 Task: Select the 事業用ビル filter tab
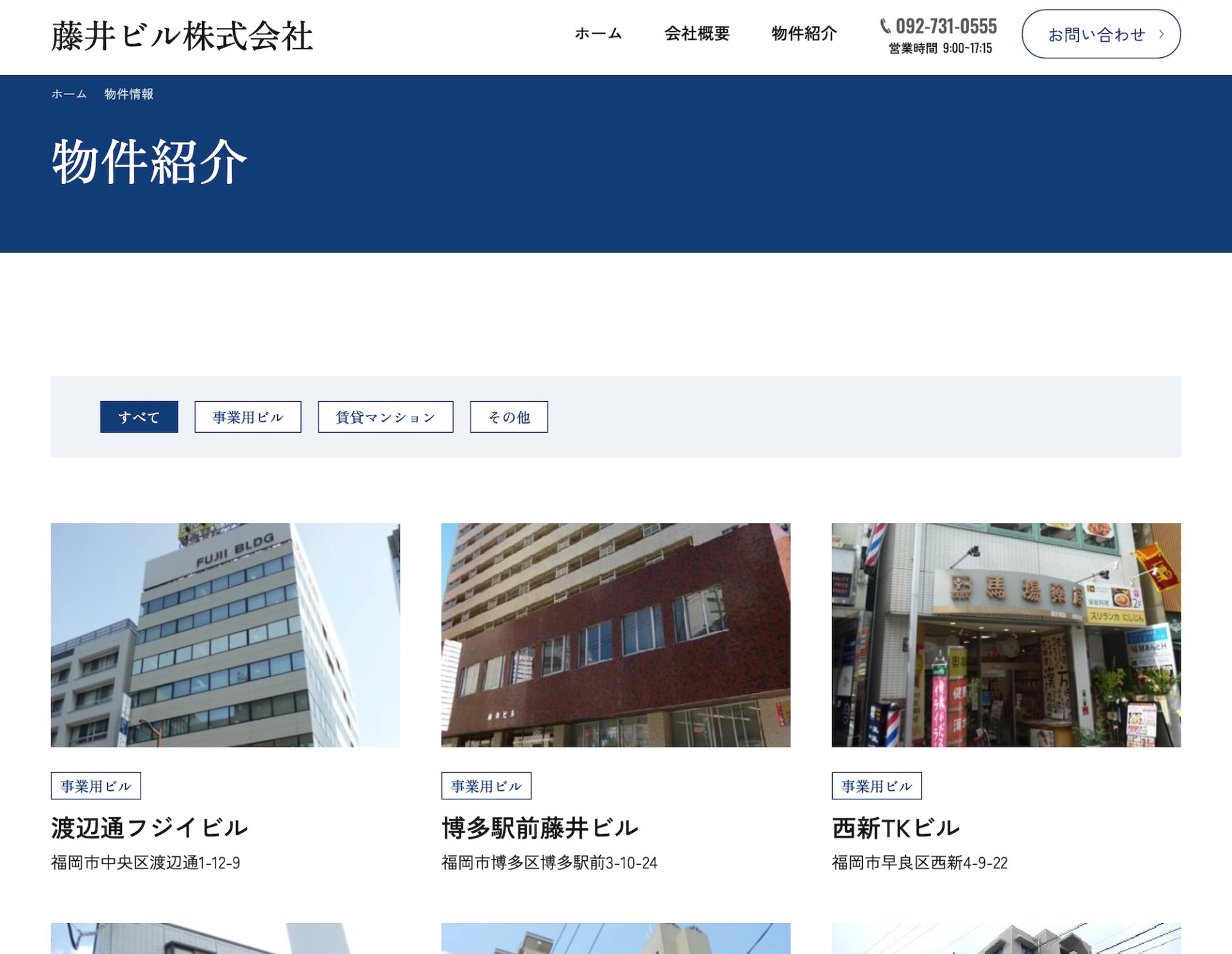(x=247, y=417)
